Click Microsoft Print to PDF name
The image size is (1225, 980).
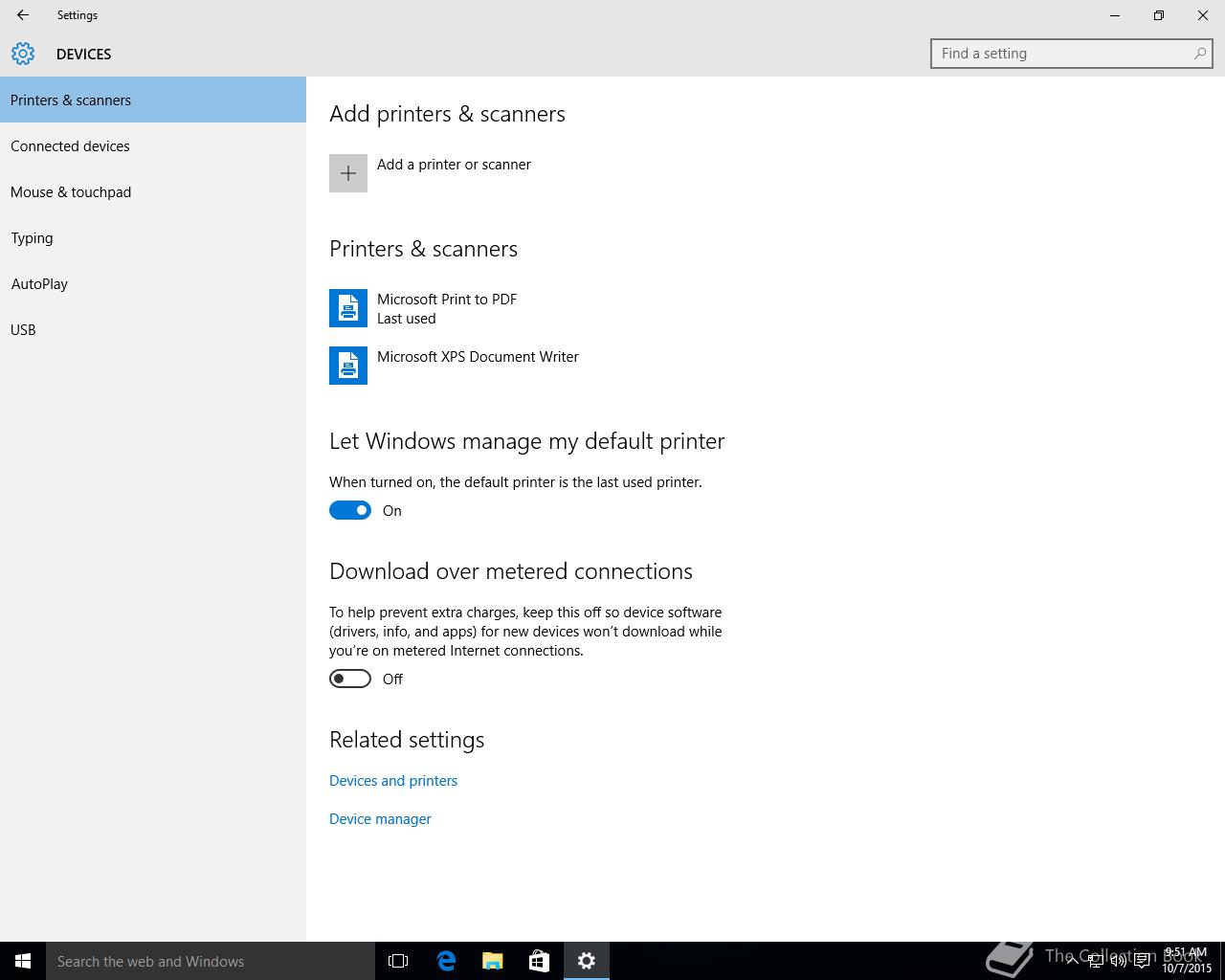tap(447, 300)
